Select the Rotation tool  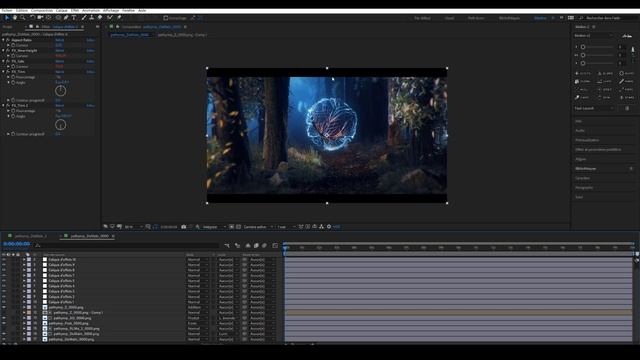[32, 18]
